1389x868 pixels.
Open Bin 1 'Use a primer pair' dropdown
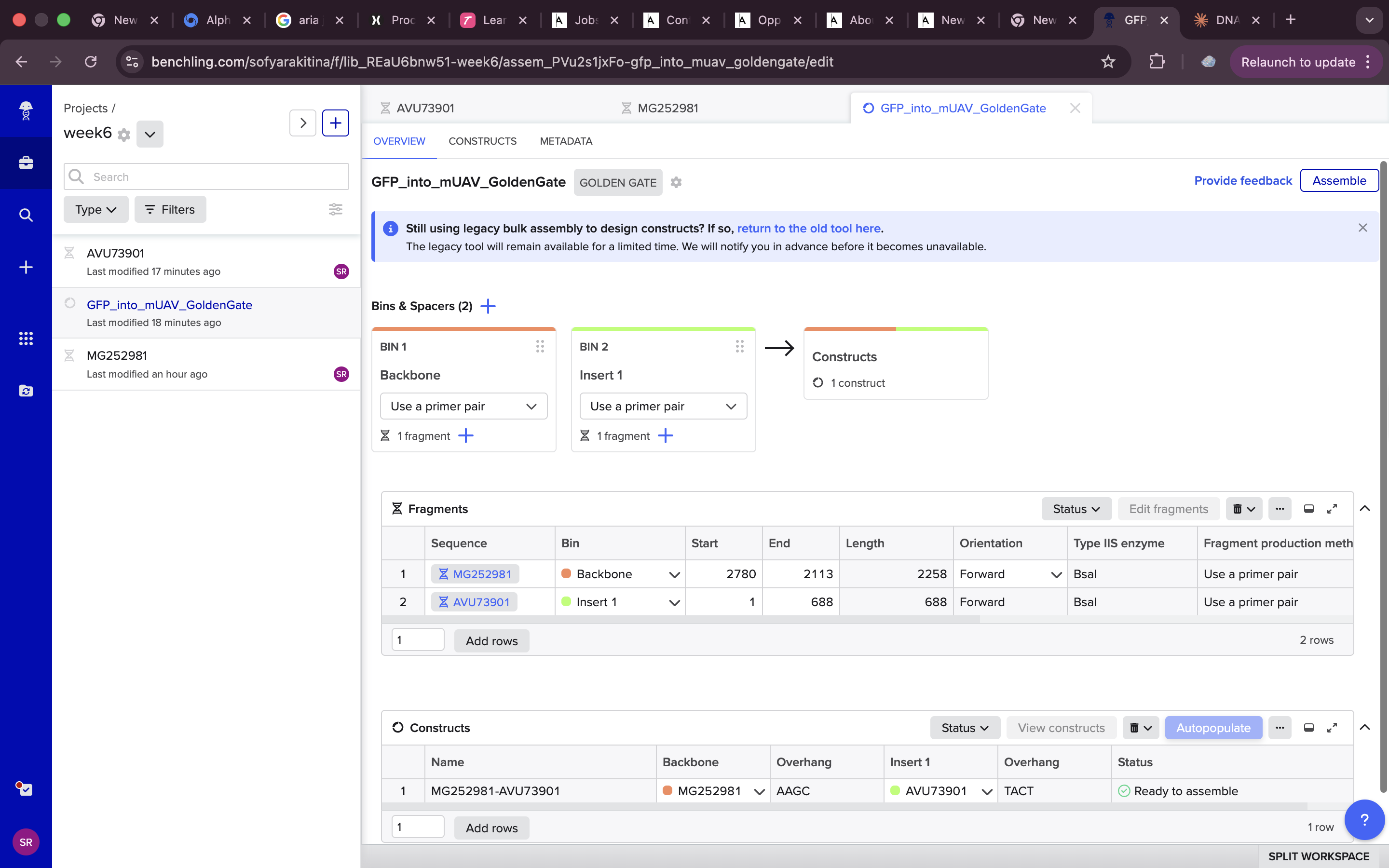coord(464,407)
